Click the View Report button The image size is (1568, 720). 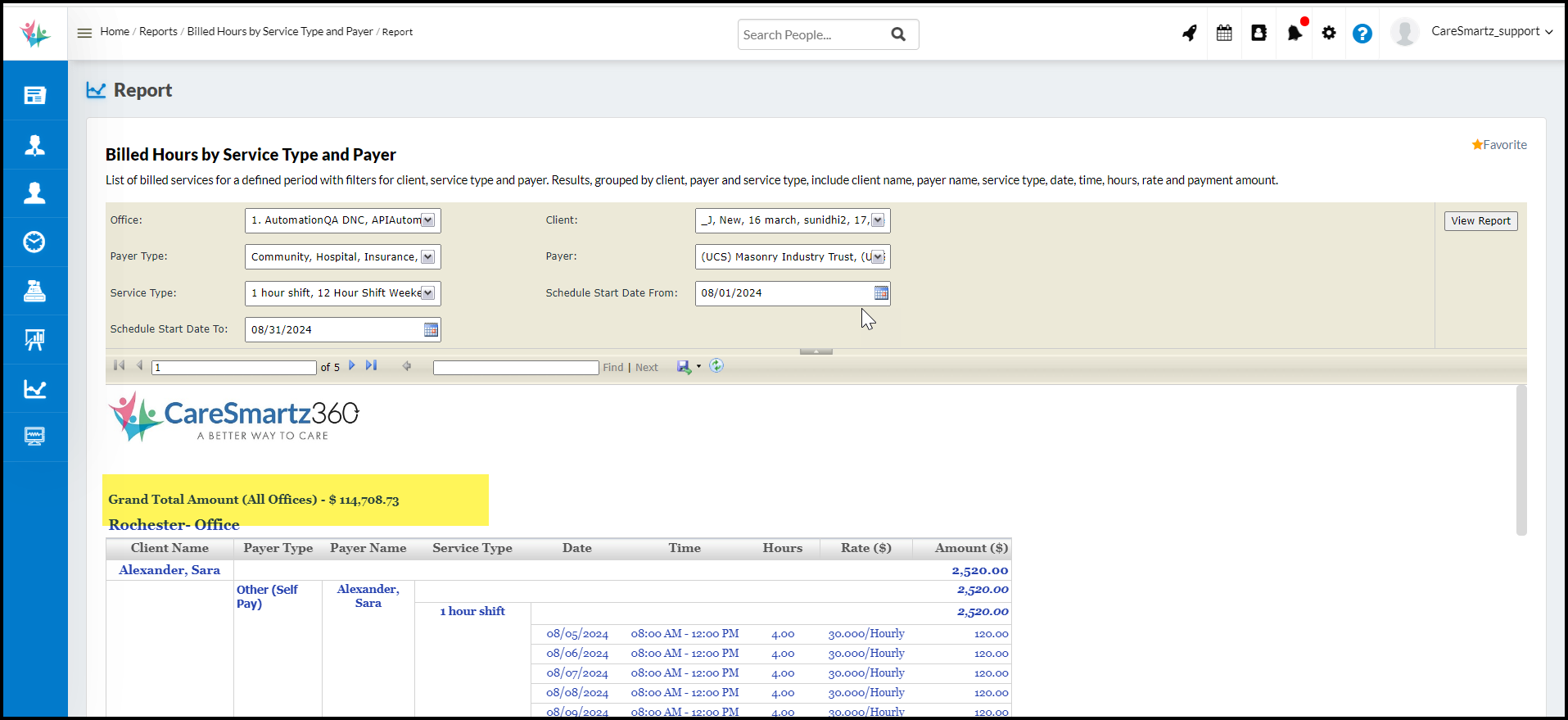[1480, 221]
